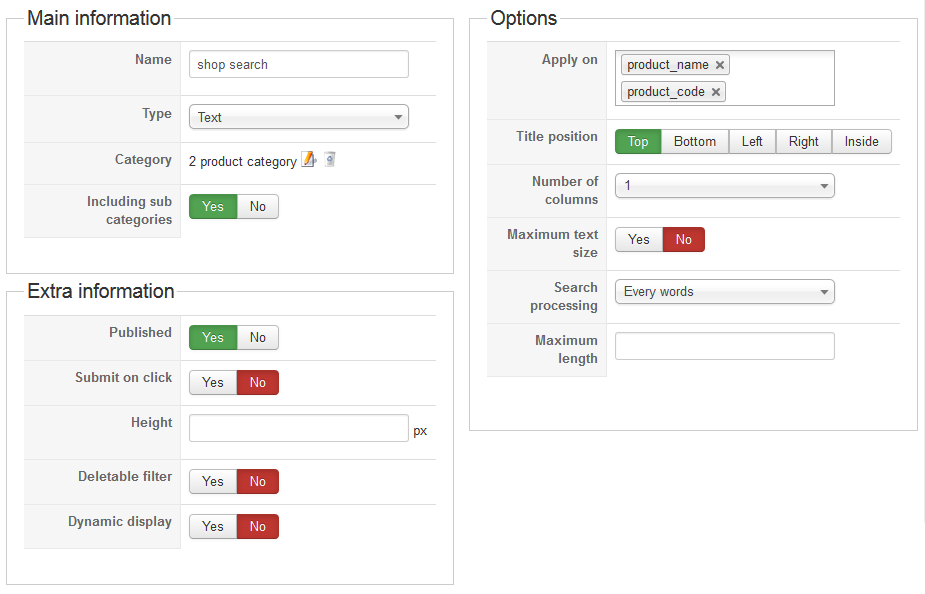
Task: Focus the Height input field
Action: [x=298, y=428]
